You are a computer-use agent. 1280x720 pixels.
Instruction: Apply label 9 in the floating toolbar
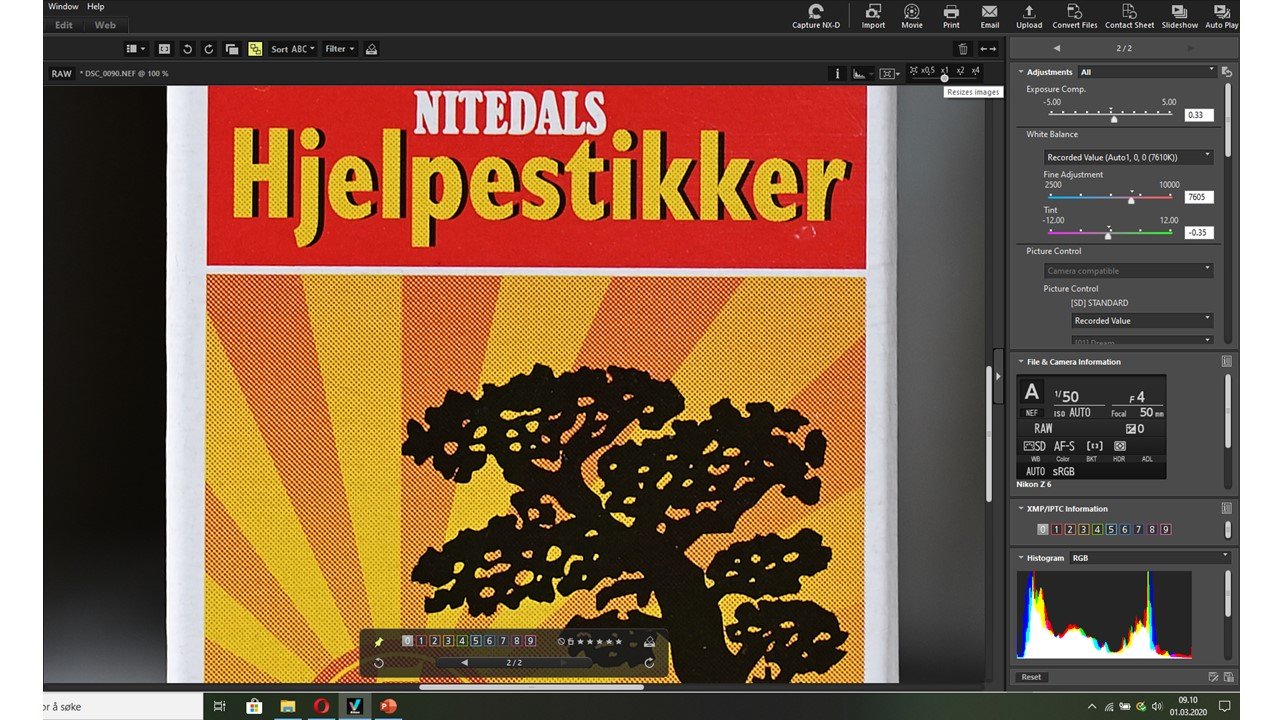click(530, 641)
